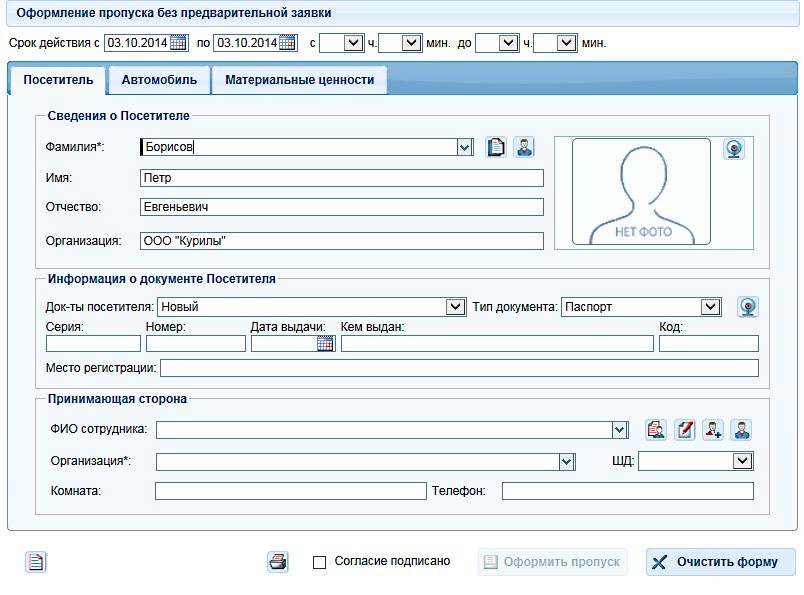
Task: Click into Имя field containing Петр
Action: (x=341, y=178)
